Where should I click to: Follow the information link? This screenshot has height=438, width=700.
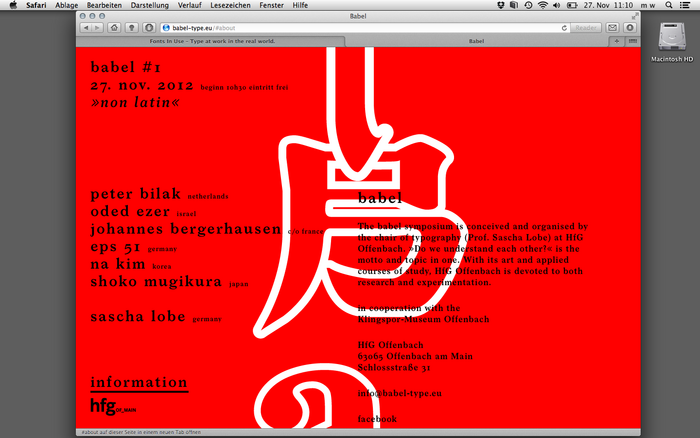(139, 383)
